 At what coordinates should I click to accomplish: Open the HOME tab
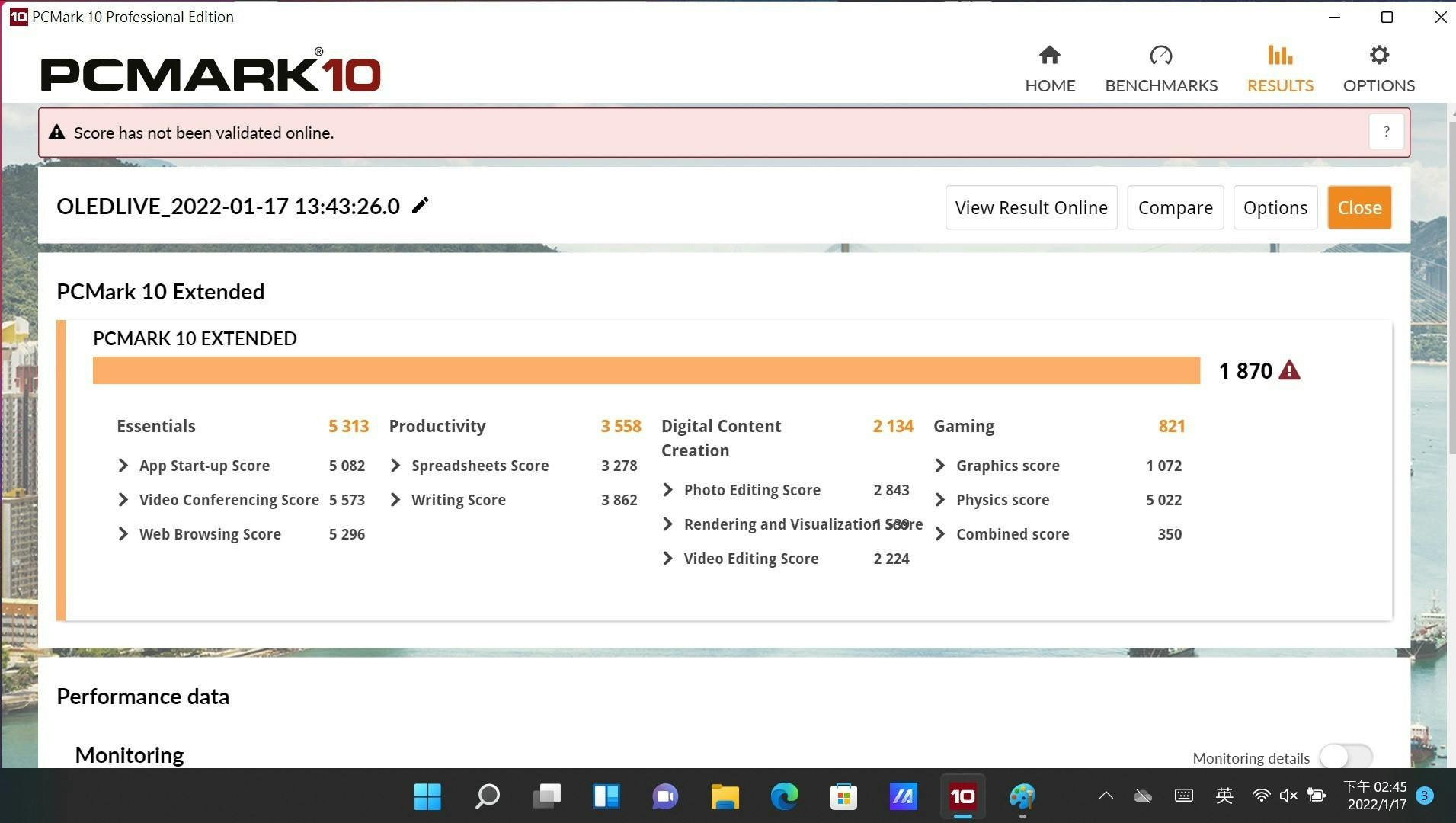pos(1050,69)
